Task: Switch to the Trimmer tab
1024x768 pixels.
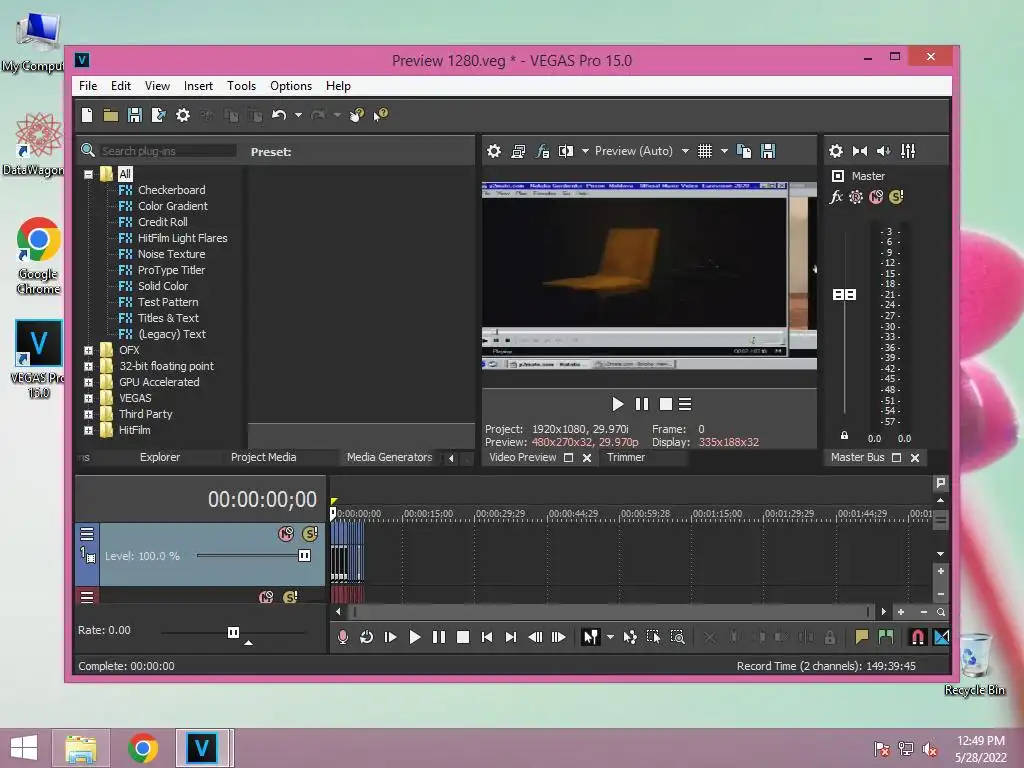Action: (626, 457)
